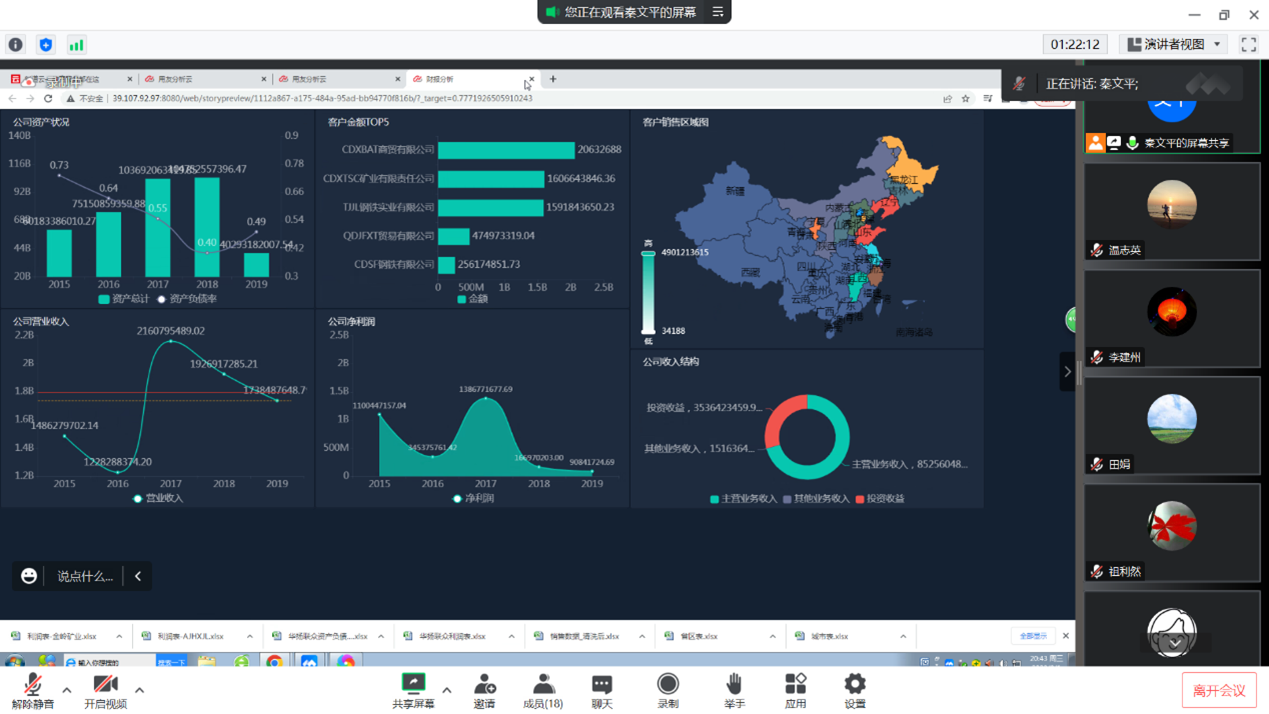The height and width of the screenshot is (714, 1269).
Task: Check the green network signal icon
Action: pyautogui.click(x=76, y=44)
